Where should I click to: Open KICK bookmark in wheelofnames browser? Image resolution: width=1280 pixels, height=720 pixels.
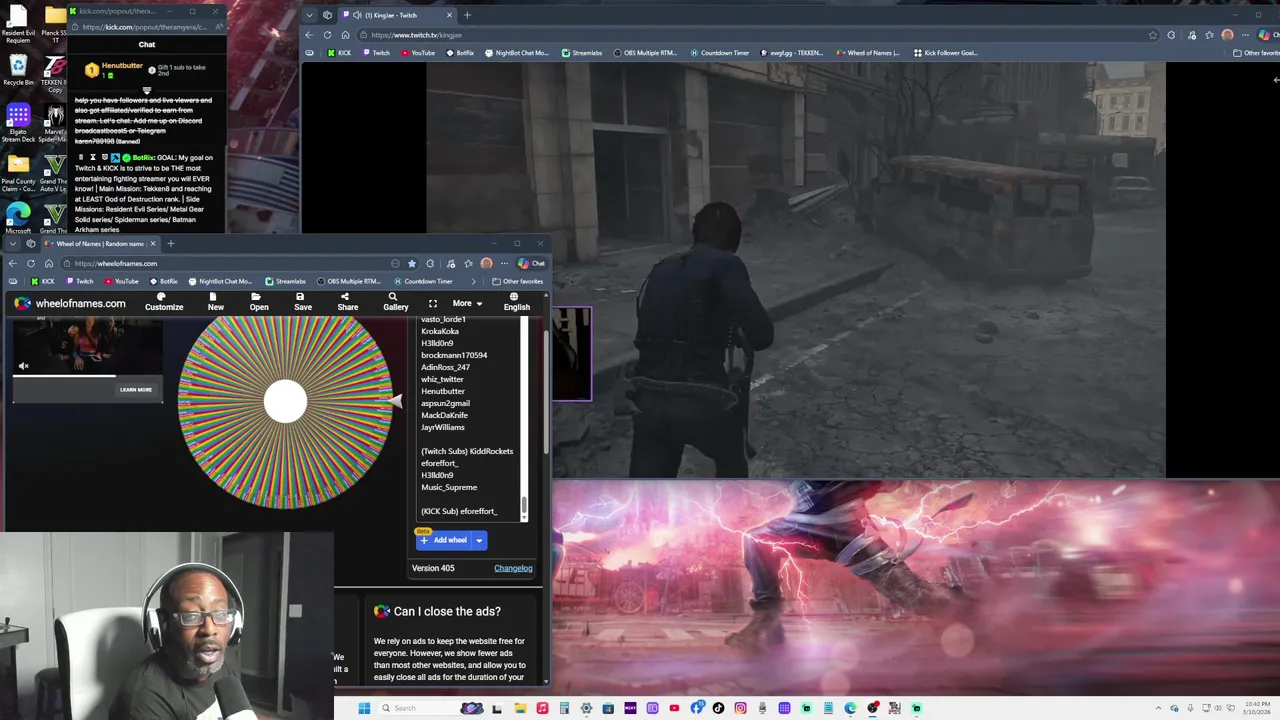coord(42,281)
